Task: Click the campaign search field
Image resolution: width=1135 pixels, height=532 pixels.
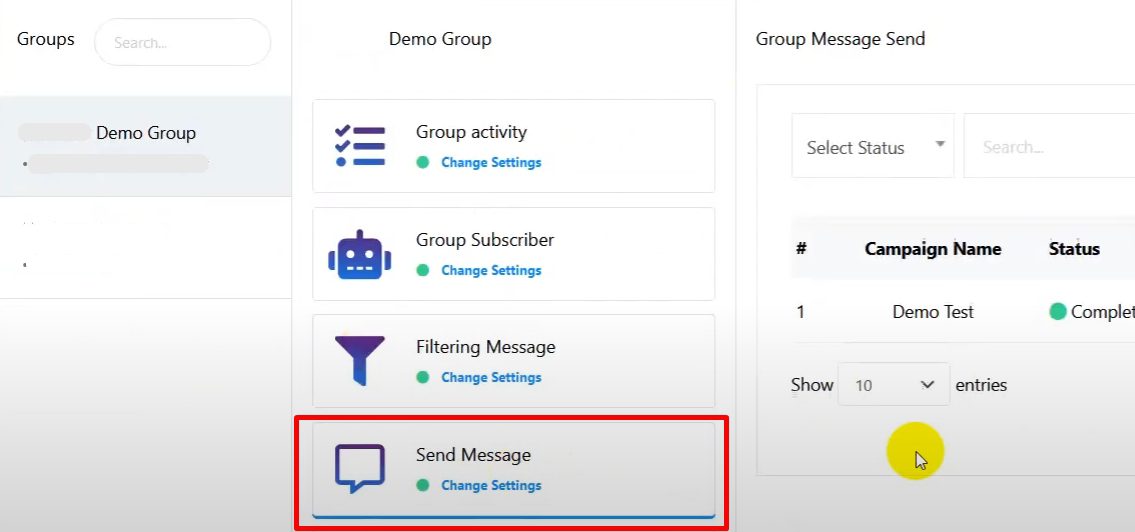Action: 1045,146
